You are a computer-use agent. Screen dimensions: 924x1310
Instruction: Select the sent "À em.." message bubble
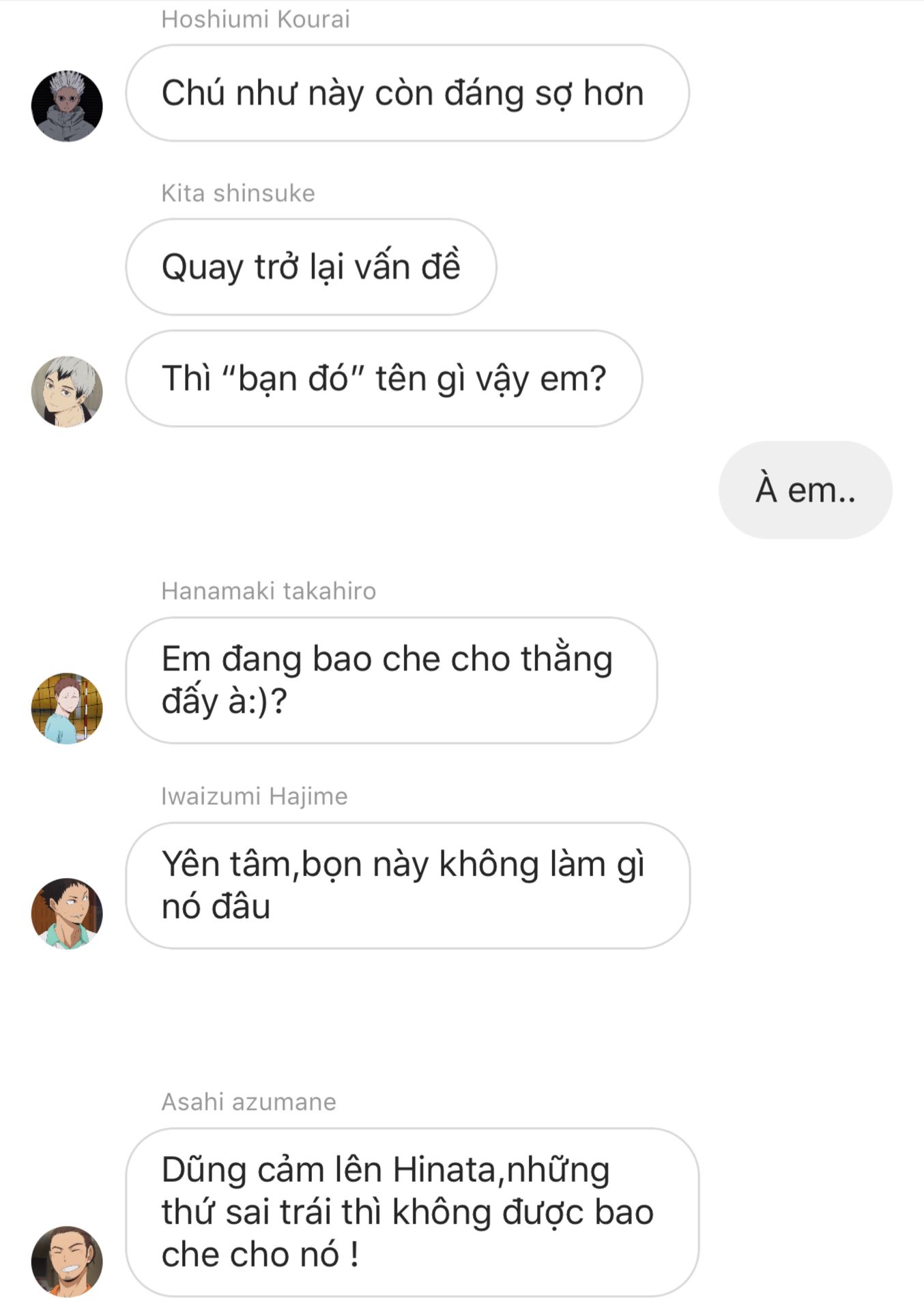pos(805,490)
